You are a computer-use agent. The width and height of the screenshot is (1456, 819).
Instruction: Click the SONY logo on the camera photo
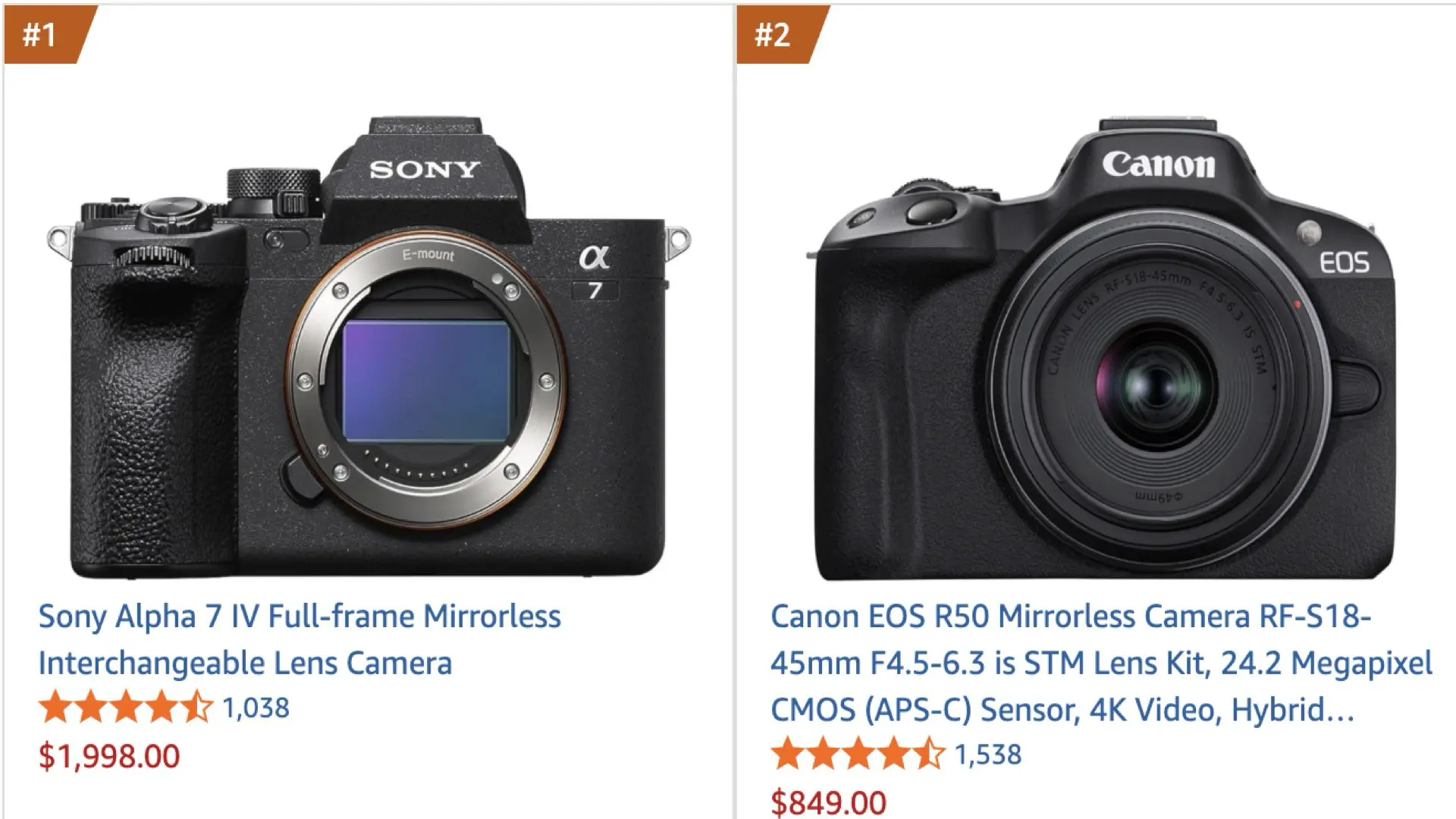425,169
